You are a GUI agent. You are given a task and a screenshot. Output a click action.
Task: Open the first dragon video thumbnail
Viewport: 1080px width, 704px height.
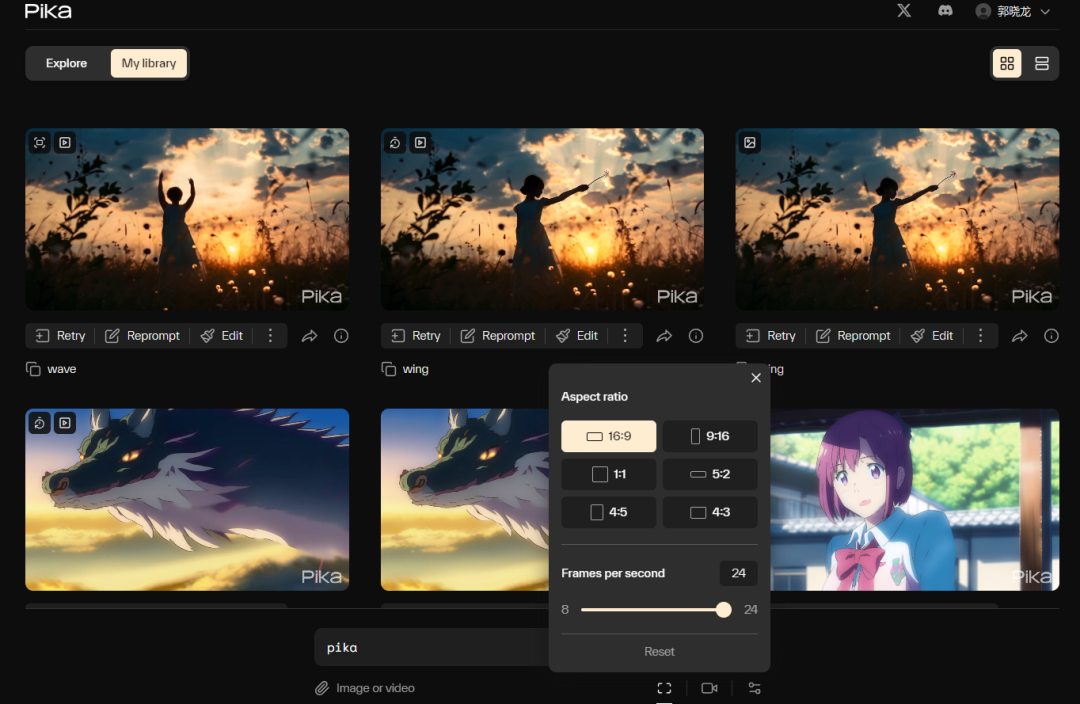(187, 499)
